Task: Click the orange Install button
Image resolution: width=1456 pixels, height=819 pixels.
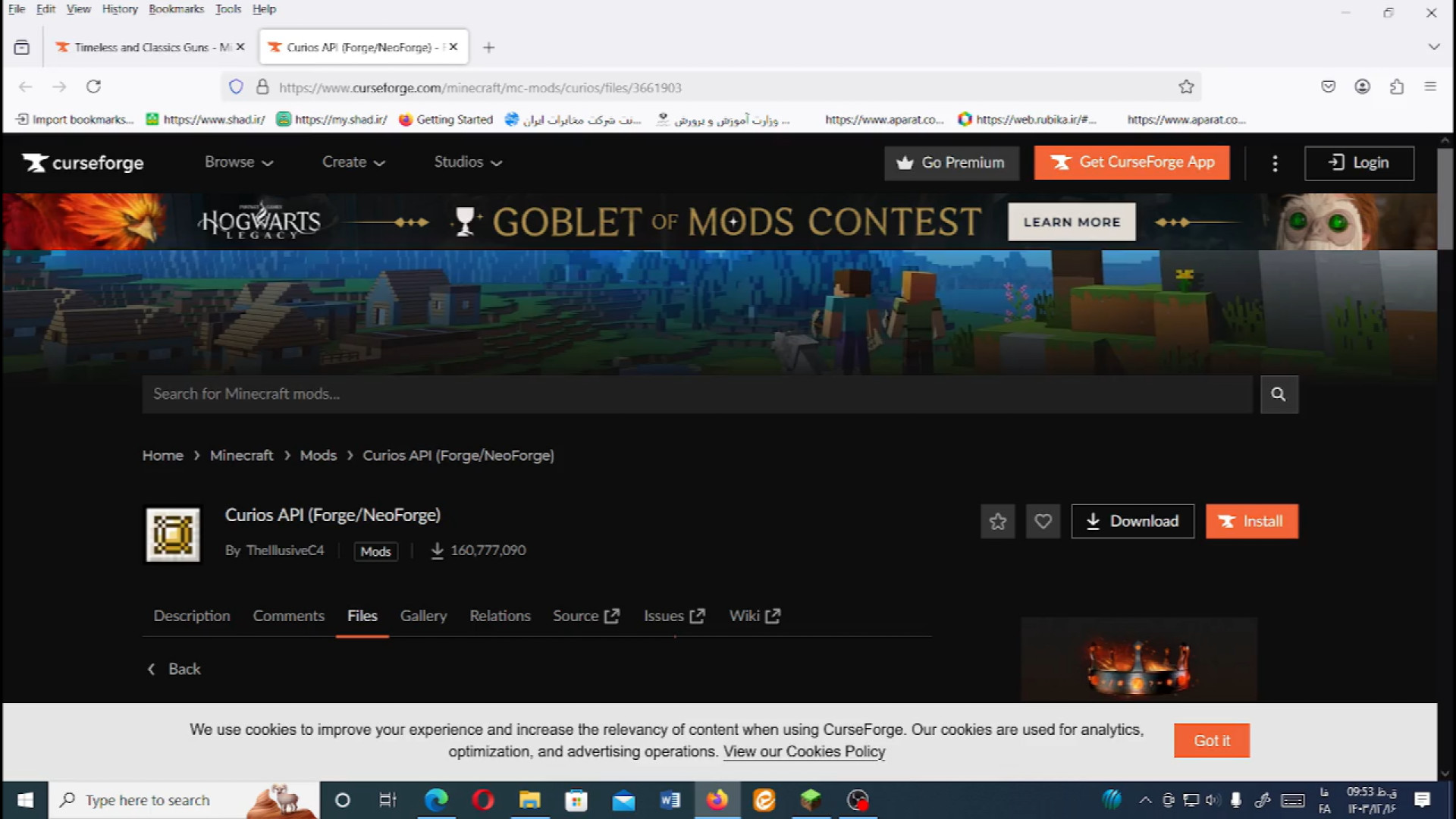Action: point(1252,522)
